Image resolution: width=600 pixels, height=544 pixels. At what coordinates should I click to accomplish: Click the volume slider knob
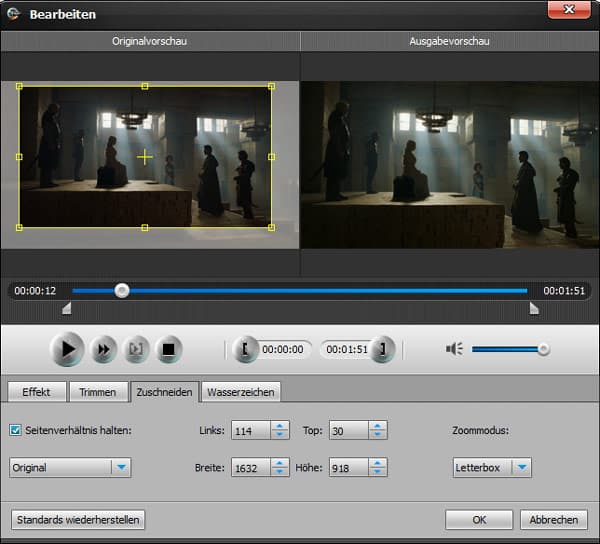pyautogui.click(x=543, y=349)
